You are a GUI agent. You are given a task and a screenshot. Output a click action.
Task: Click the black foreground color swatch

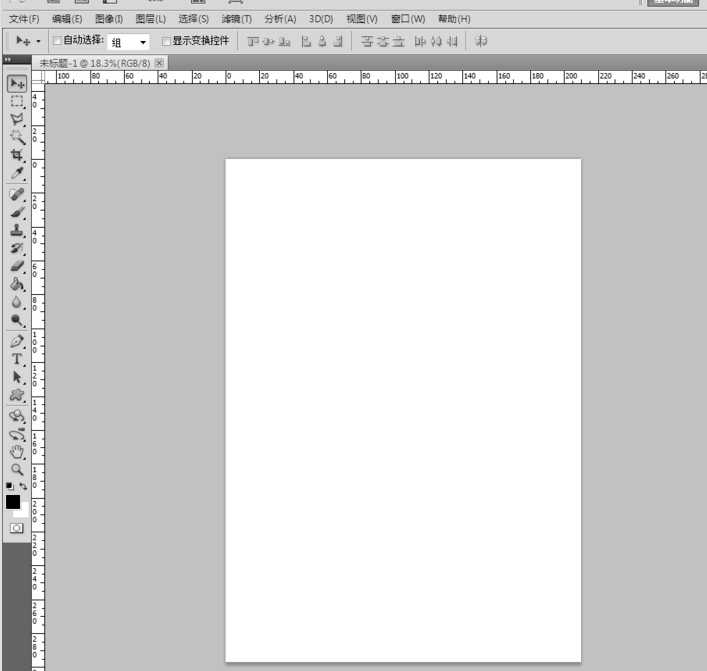pos(13,501)
